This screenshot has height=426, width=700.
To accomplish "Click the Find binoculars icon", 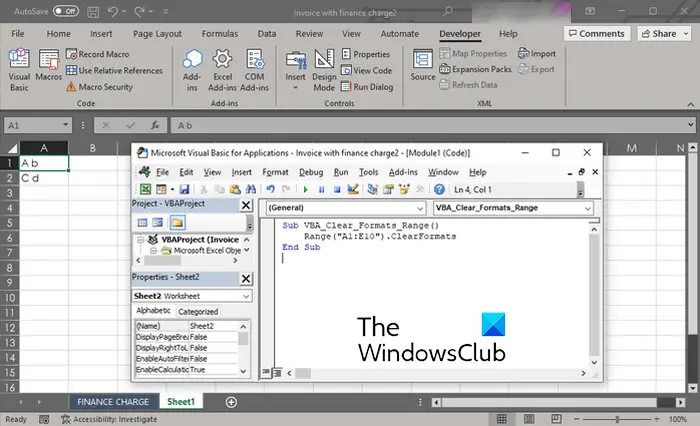I will (x=250, y=189).
